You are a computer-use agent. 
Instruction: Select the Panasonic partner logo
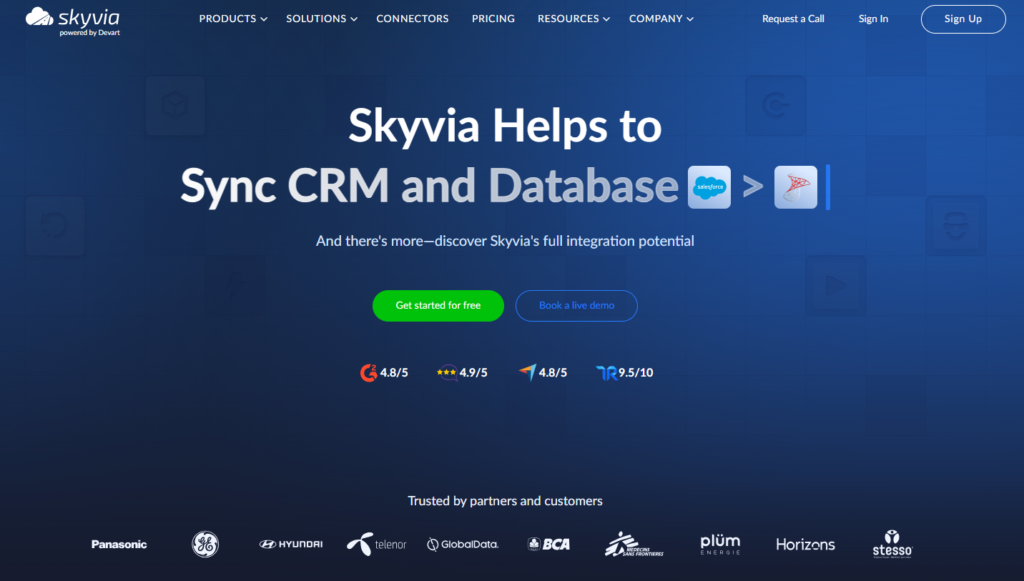coord(118,544)
